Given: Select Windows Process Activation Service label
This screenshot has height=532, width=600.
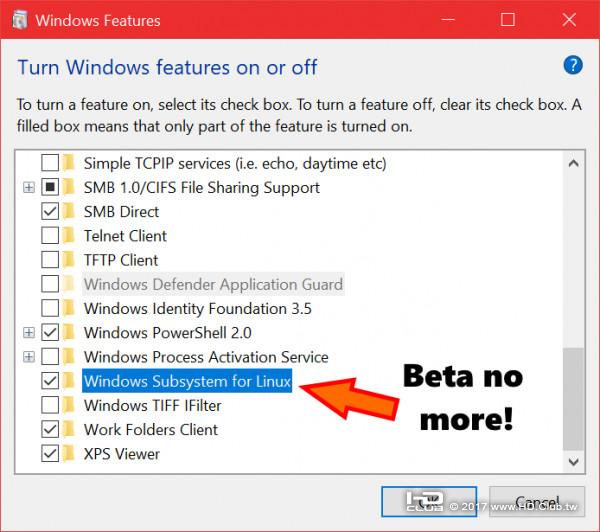Looking at the screenshot, I should click(x=206, y=357).
